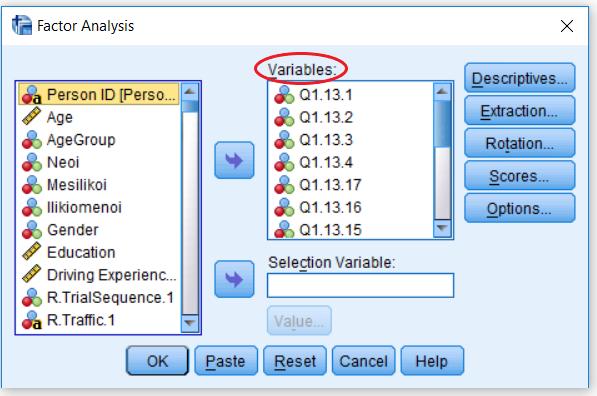Open the Descriptives dialog

click(520, 78)
